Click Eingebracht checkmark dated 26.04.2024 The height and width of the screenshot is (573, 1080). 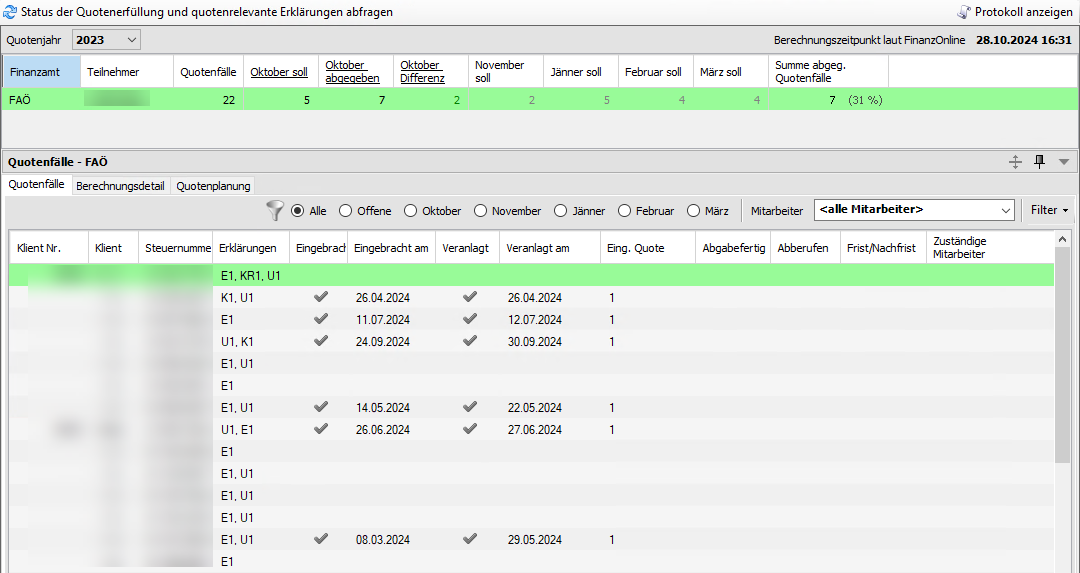pyautogui.click(x=320, y=297)
